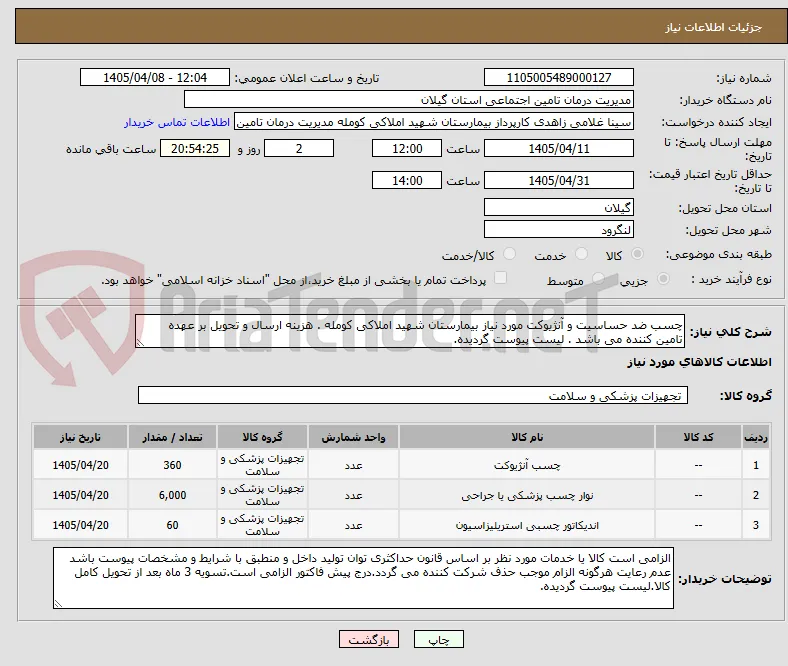Viewport: 788px width, 666px height.
Task: Click the تعداد / مقدار column header
Action: point(172,437)
